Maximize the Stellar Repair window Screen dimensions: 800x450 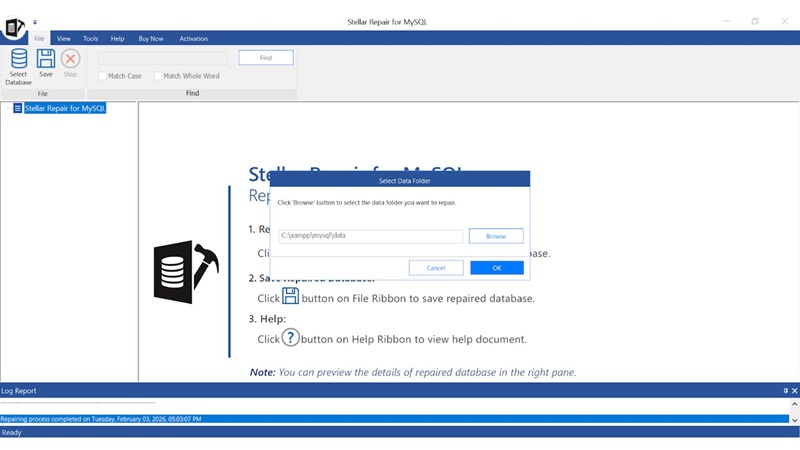pyautogui.click(x=755, y=21)
